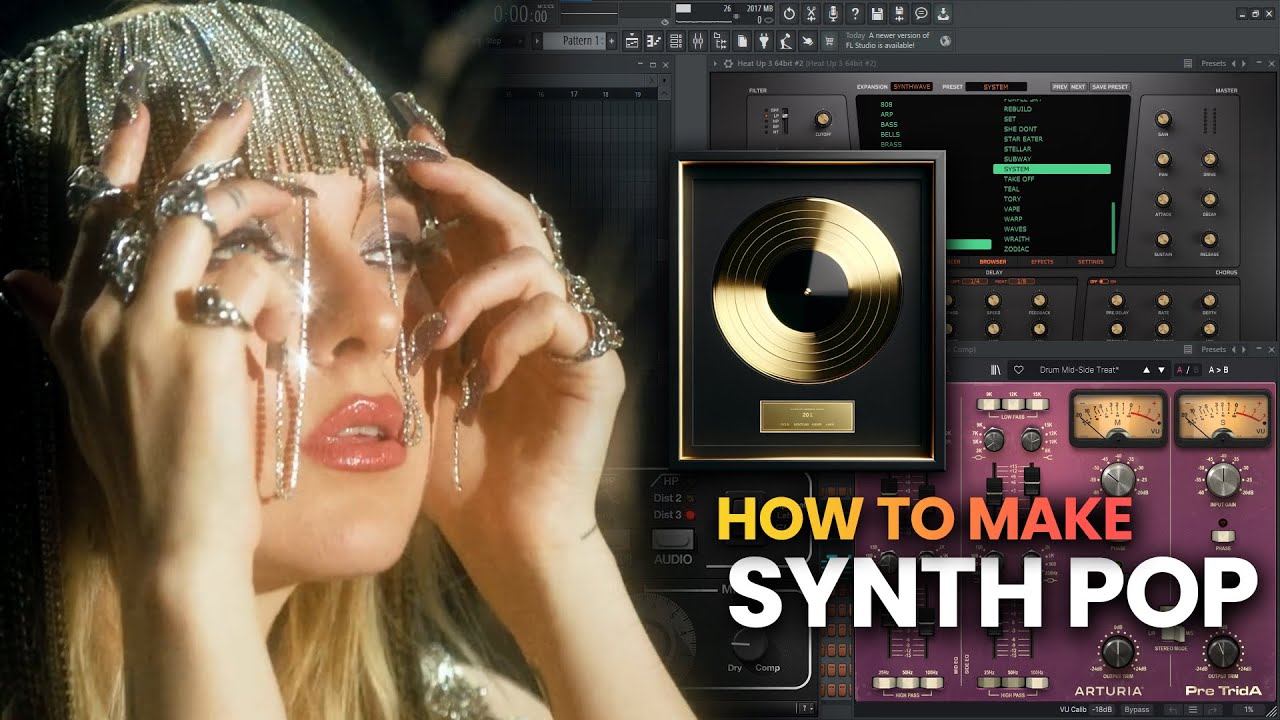Toggle the 9K low pass button

pyautogui.click(x=989, y=404)
